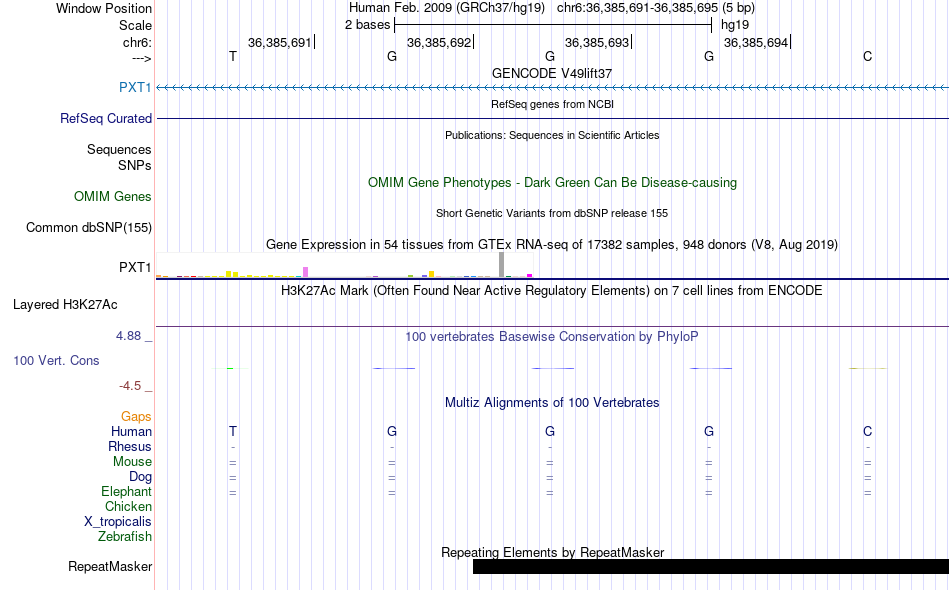This screenshot has width=950, height=590.
Task: Select the Human species label
Action: 131,431
